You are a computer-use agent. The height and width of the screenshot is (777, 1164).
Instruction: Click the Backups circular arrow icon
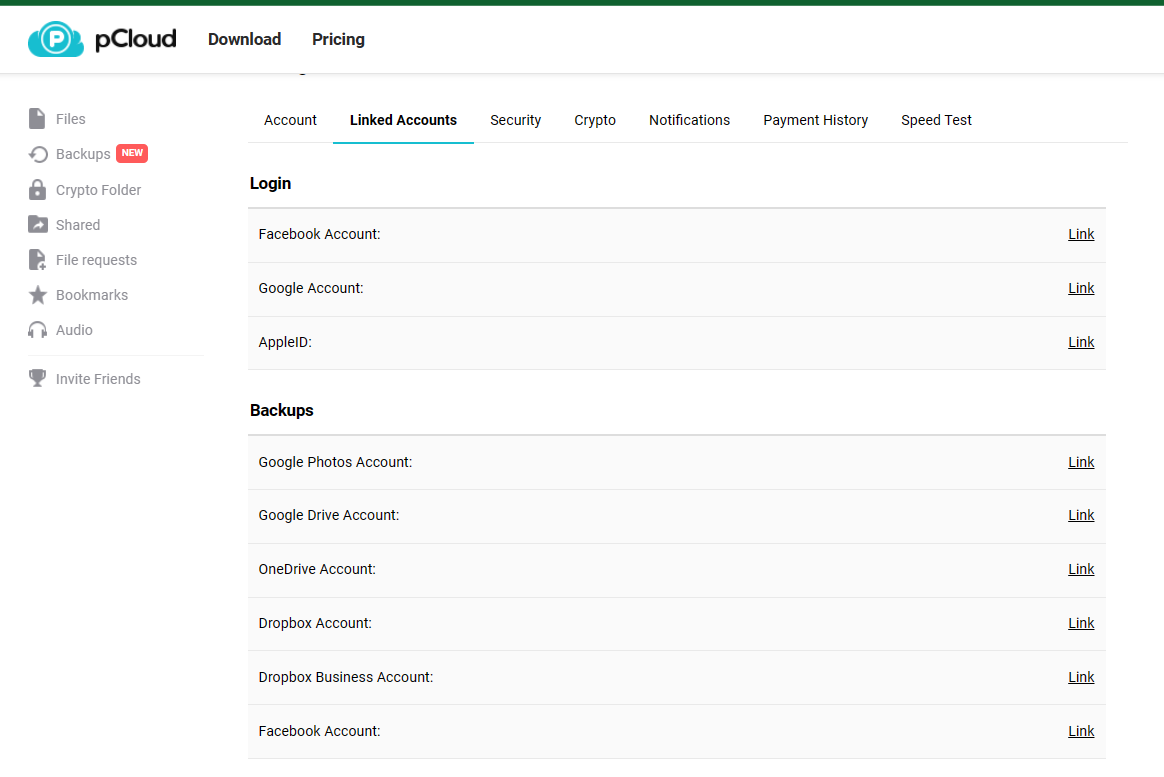38,154
